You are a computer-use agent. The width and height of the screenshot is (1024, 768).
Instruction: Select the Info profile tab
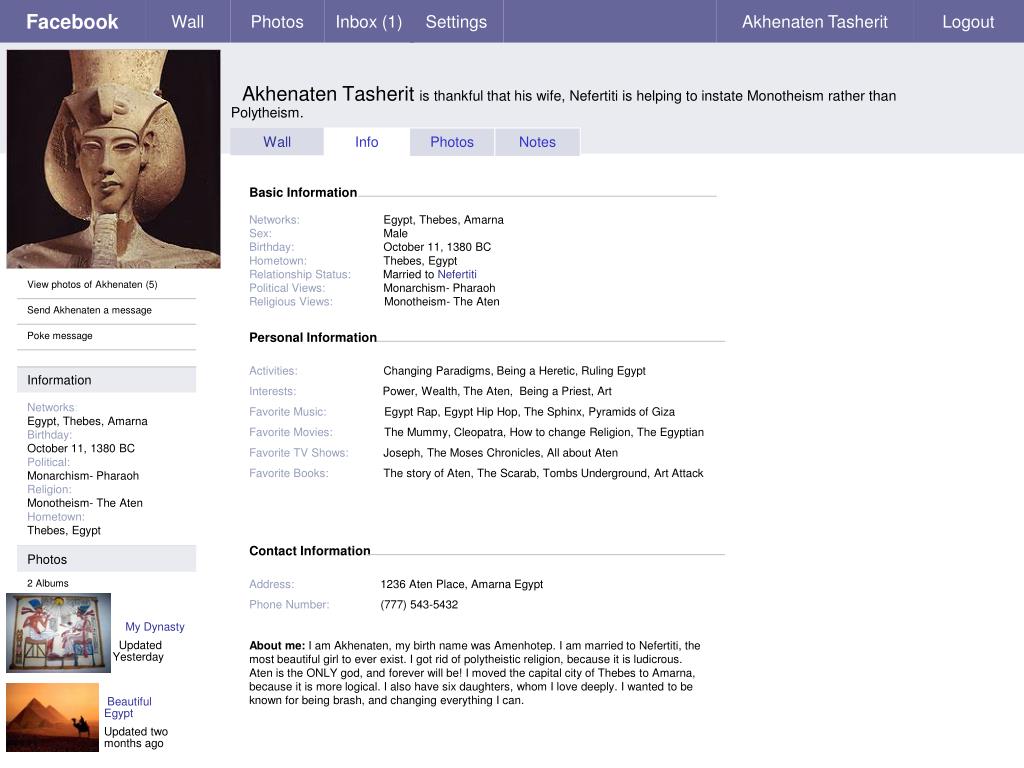pos(366,142)
